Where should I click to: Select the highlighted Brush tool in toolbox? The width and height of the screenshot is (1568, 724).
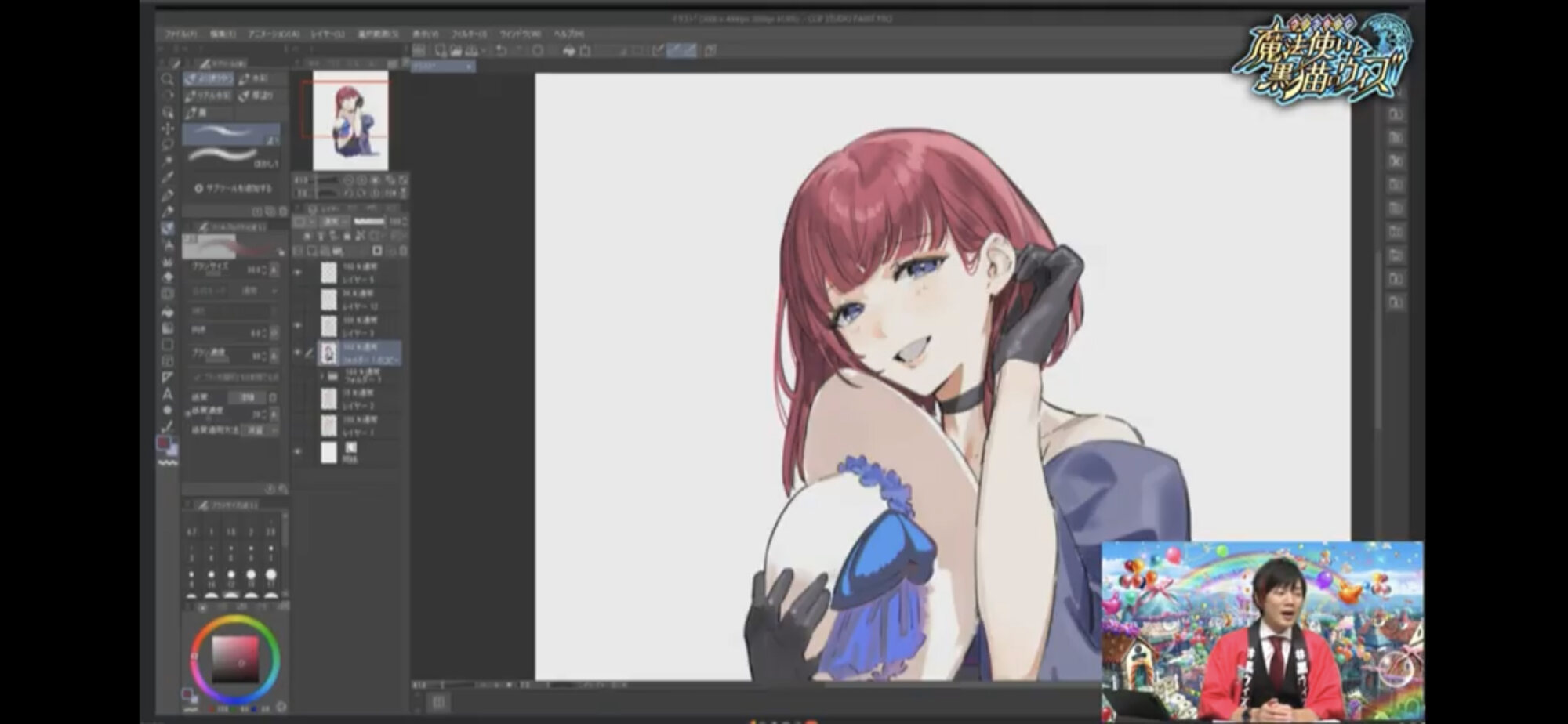coord(167,228)
